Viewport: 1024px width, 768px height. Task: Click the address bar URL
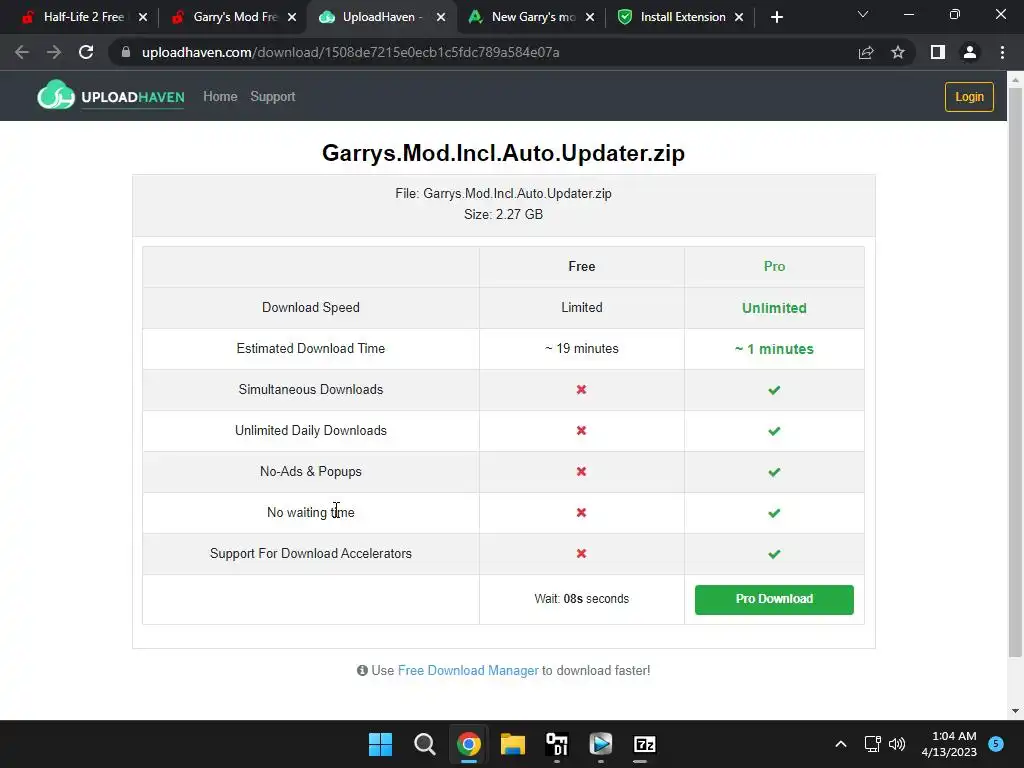tap(350, 52)
